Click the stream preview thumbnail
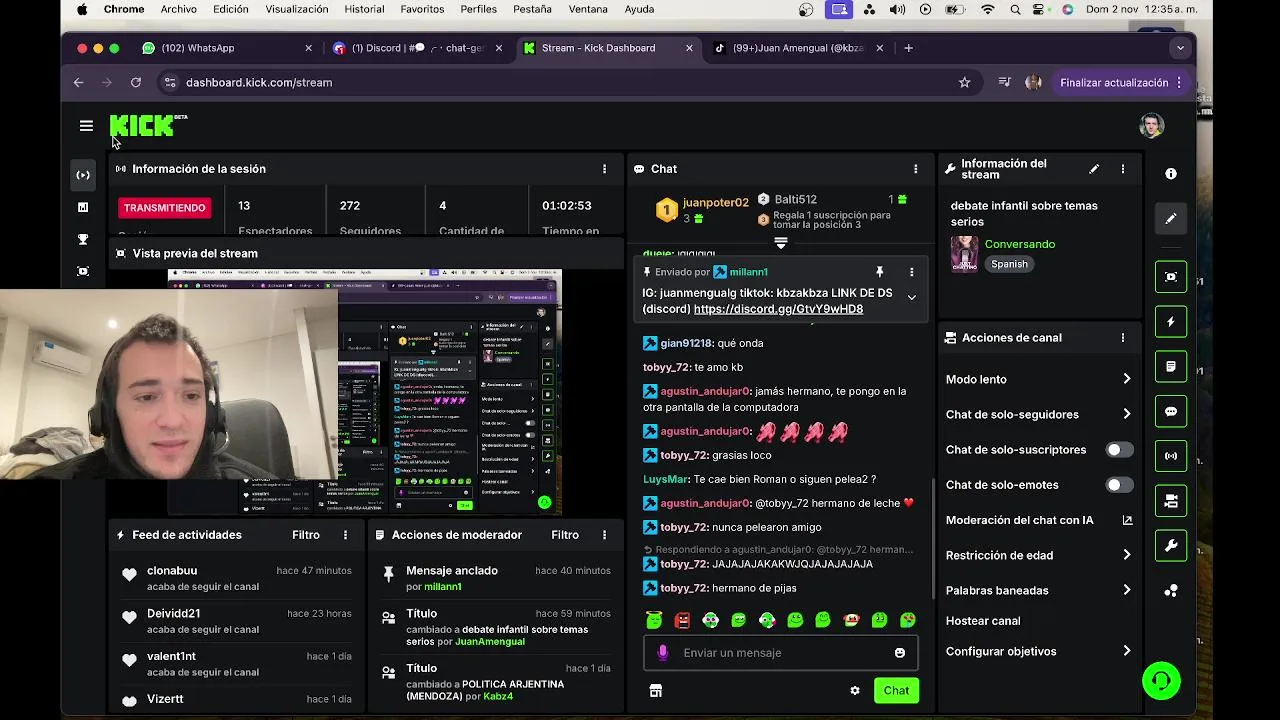 [365, 392]
